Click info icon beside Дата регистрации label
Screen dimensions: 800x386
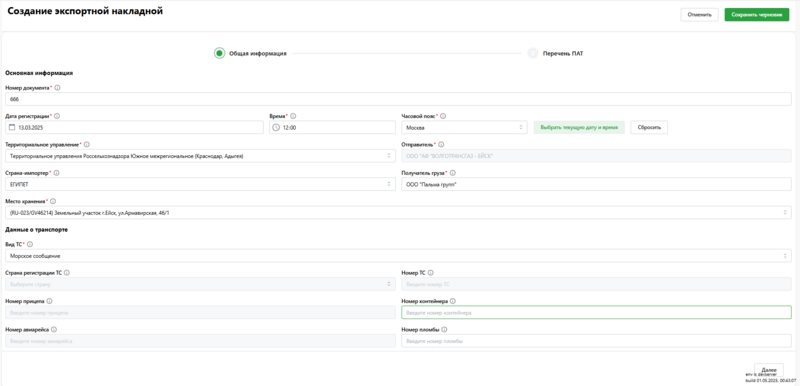point(57,116)
